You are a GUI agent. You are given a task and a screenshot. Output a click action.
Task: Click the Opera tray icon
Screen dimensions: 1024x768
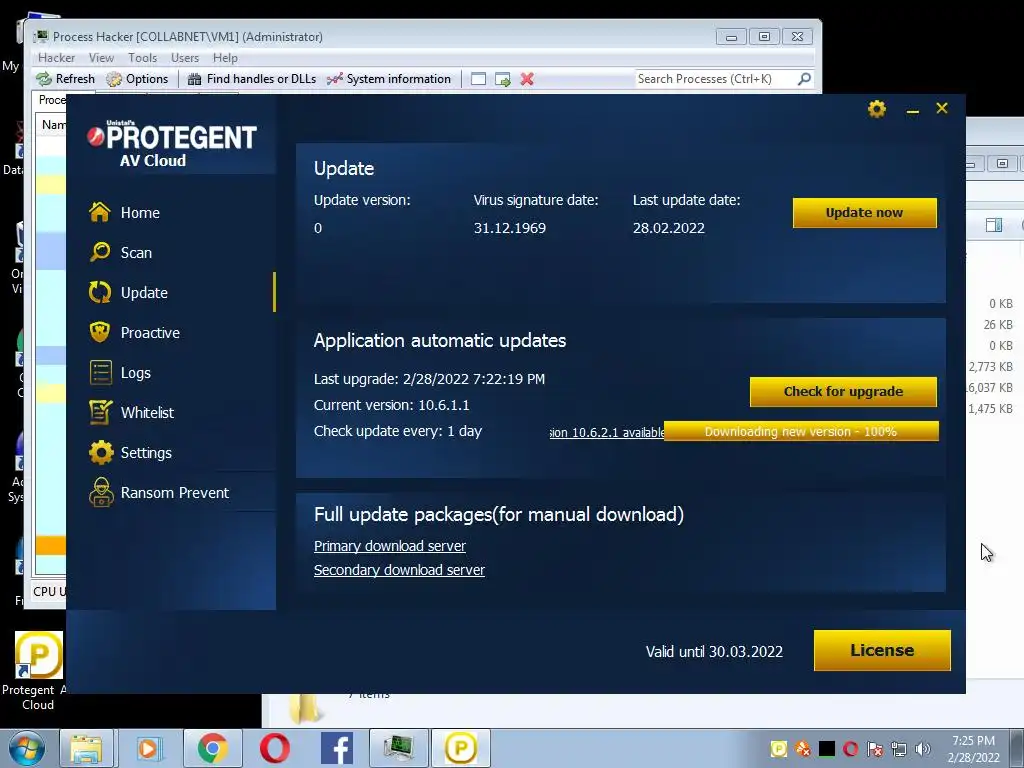click(x=850, y=748)
